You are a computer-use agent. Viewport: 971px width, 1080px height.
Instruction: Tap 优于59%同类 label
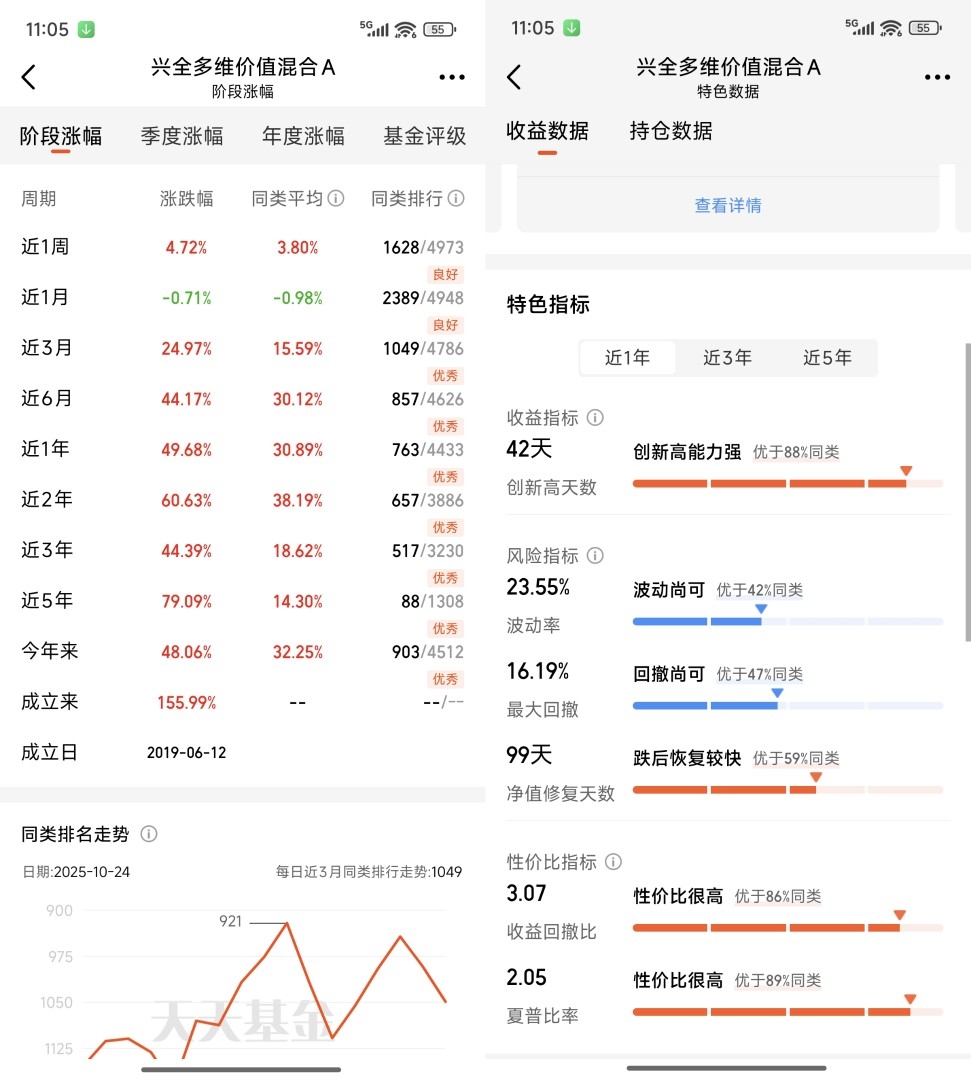(796, 758)
